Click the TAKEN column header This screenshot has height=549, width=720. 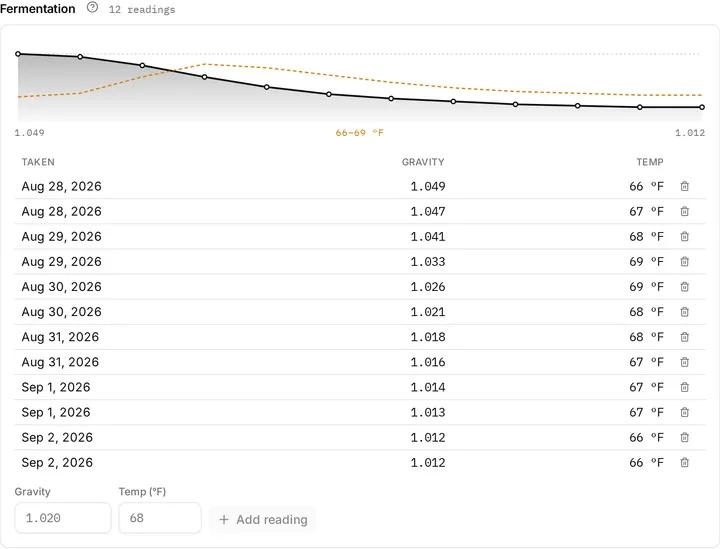point(38,162)
